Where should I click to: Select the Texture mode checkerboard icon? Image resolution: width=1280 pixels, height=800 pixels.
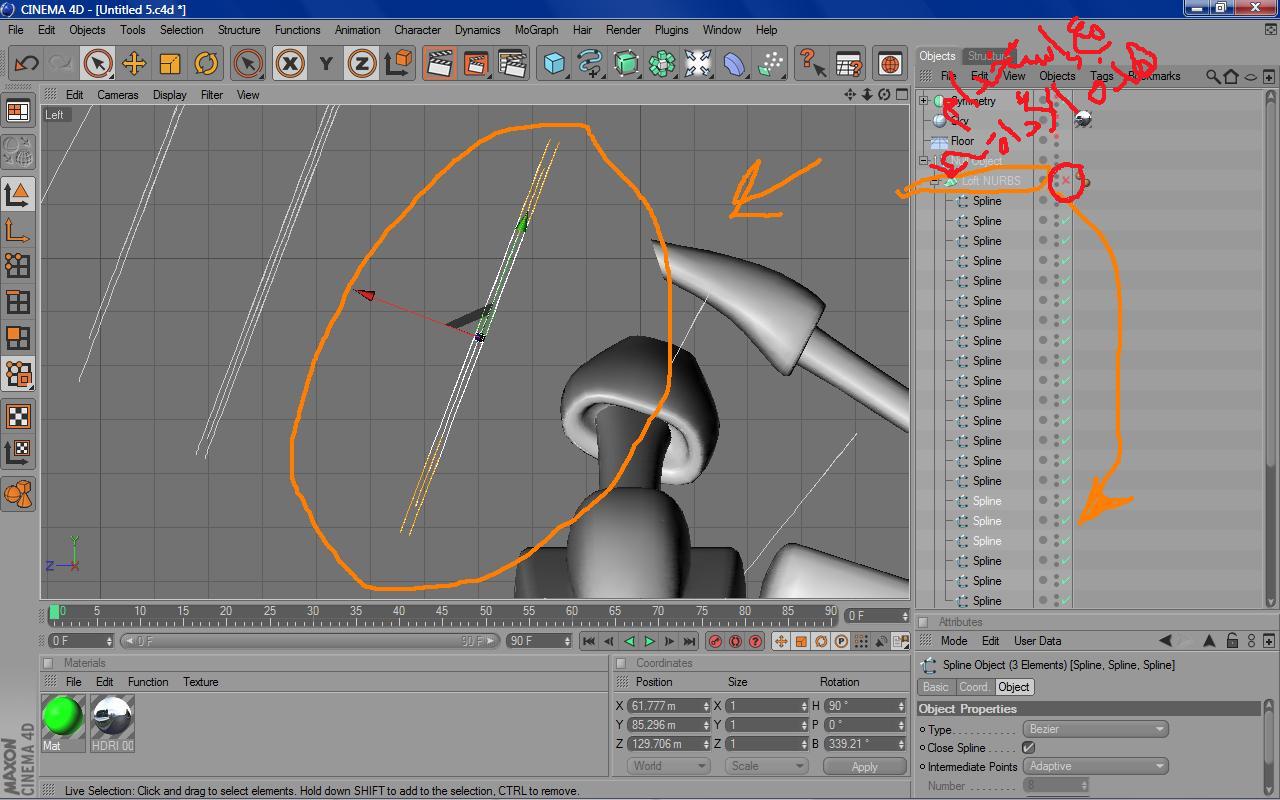[18, 416]
